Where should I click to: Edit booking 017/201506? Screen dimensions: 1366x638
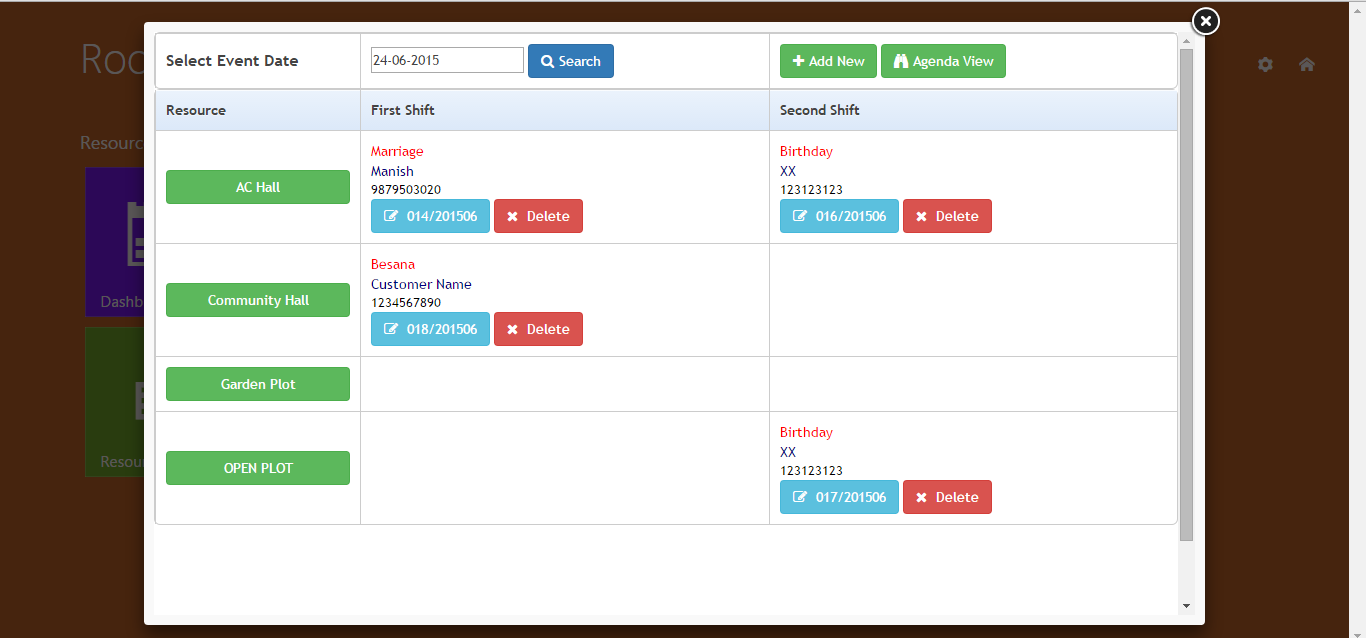(839, 497)
